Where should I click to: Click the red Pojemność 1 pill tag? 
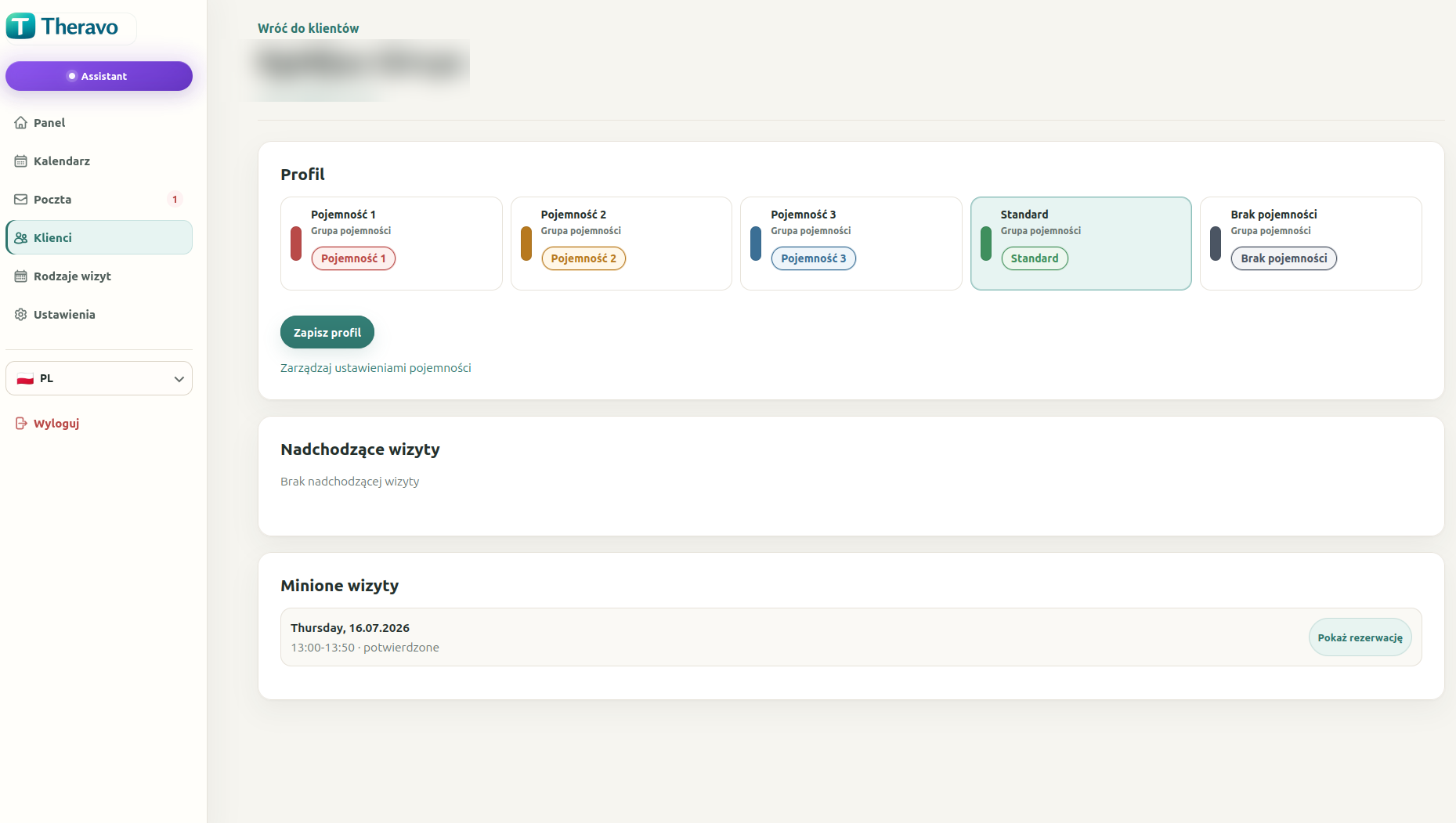[353, 258]
